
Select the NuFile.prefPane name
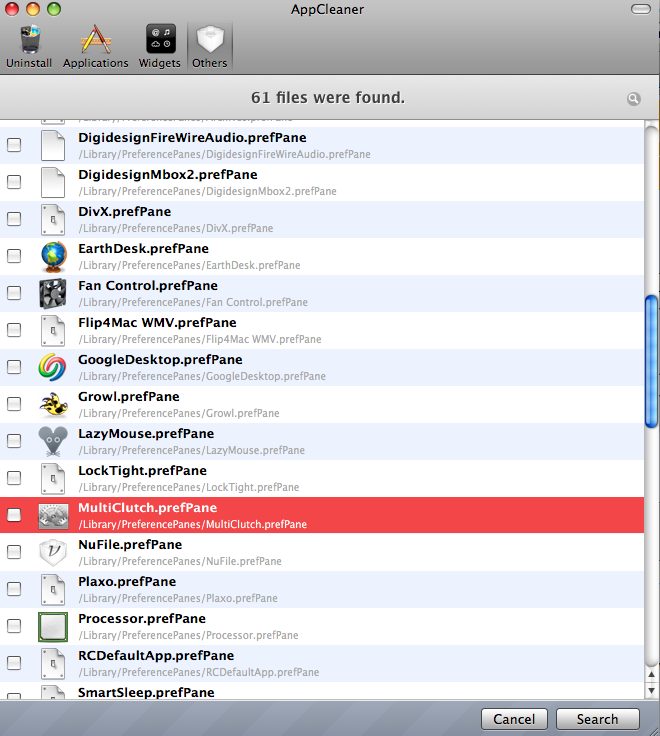click(130, 545)
